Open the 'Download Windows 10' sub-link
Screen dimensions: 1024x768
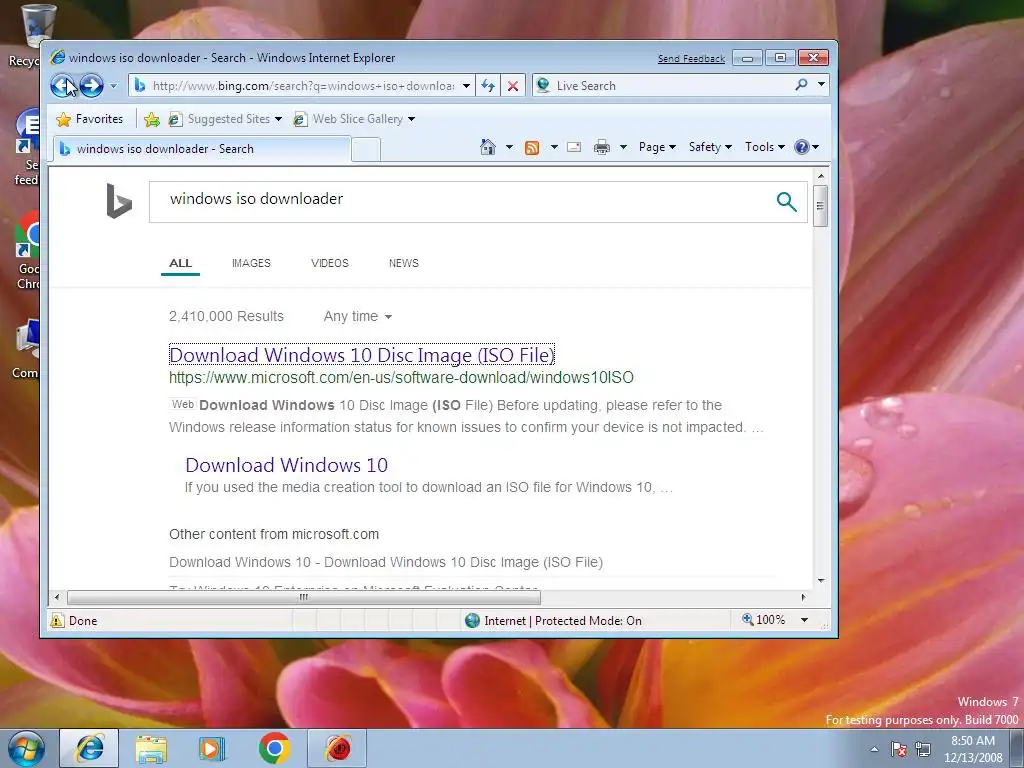287,465
